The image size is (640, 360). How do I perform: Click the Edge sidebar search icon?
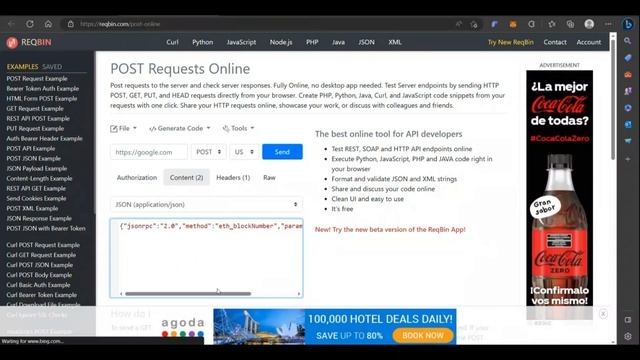pyautogui.click(x=628, y=41)
